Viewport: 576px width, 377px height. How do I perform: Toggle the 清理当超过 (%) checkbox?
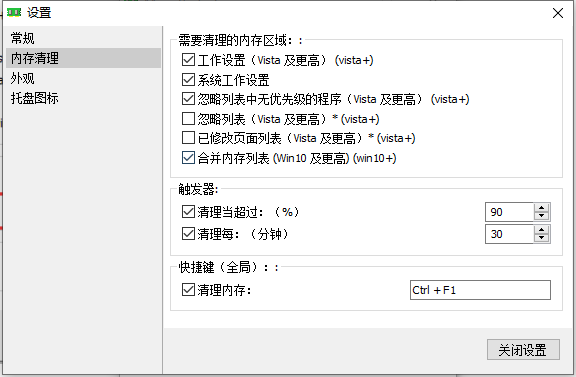click(x=188, y=212)
